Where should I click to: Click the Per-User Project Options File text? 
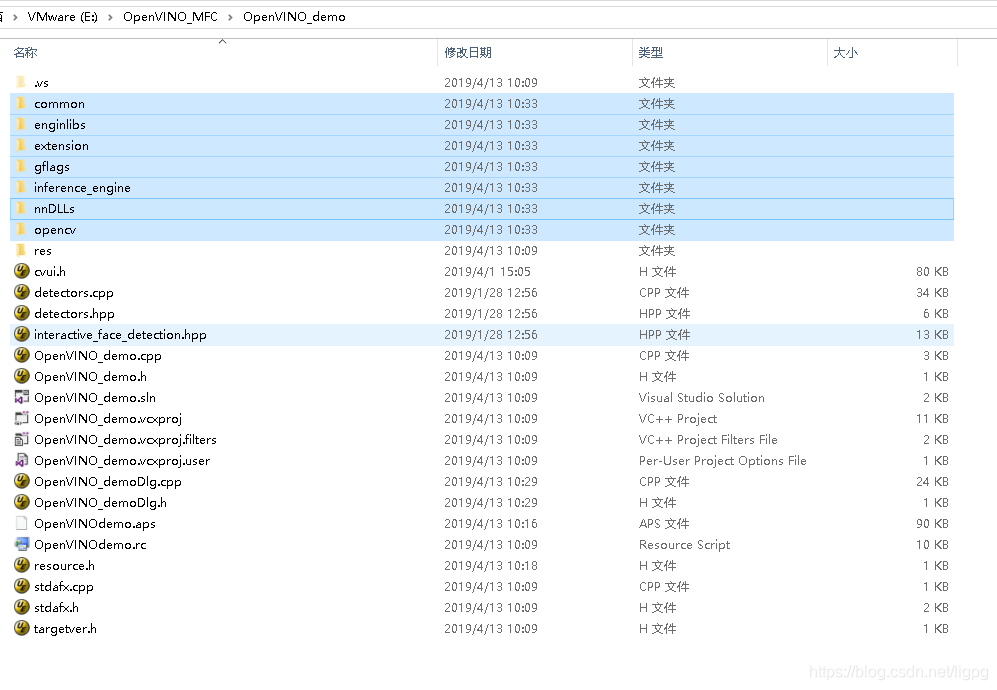(x=722, y=460)
